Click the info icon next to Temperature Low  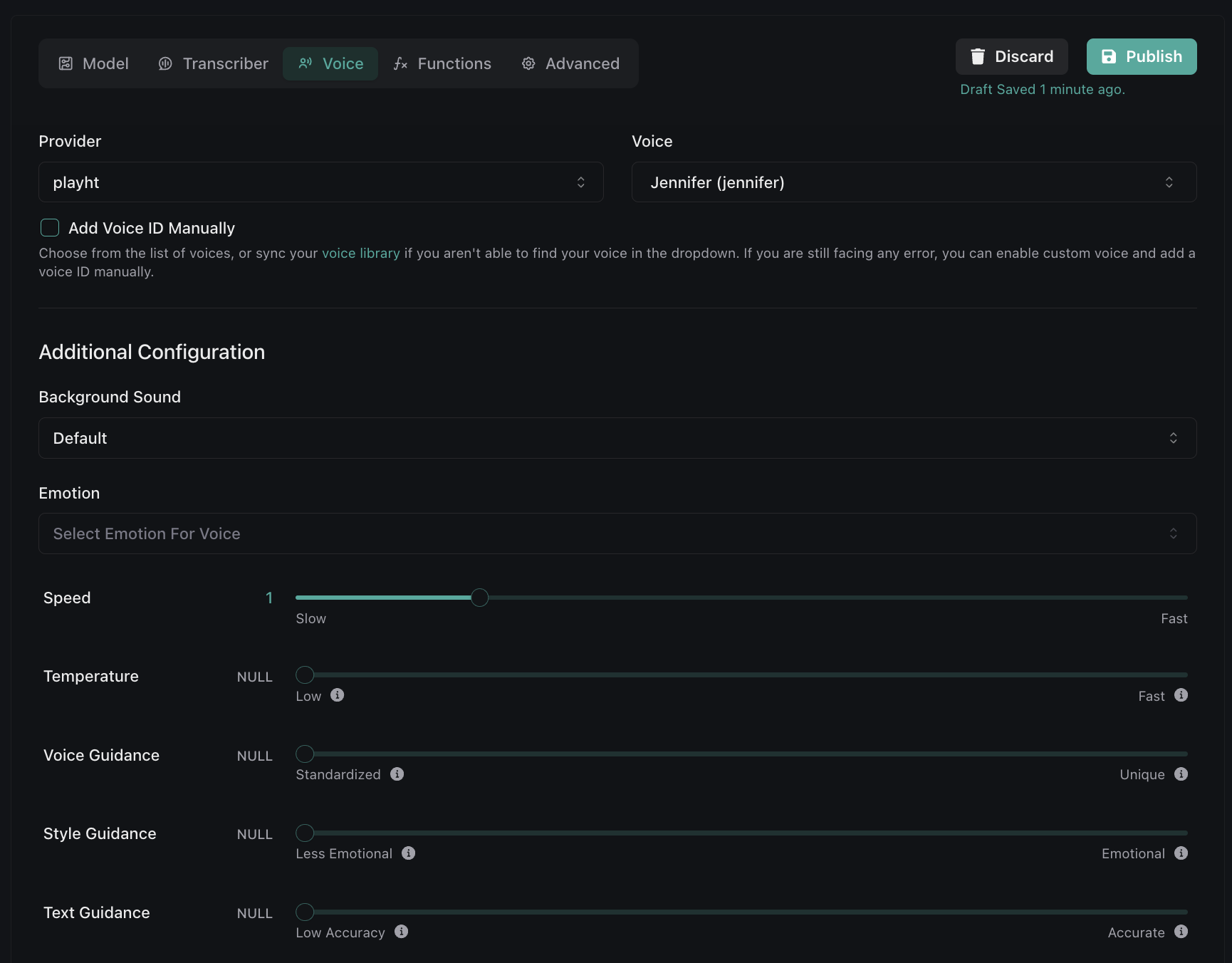pos(338,695)
